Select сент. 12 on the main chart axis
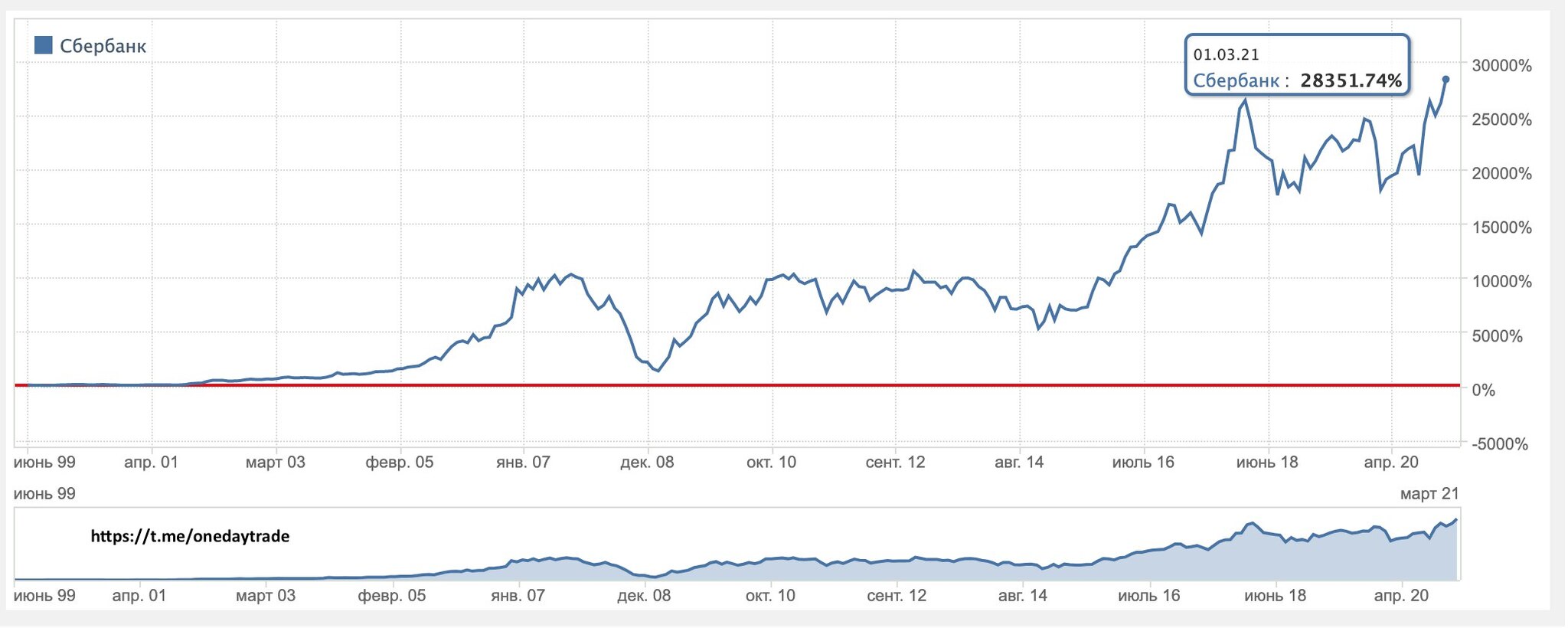The height and width of the screenshot is (628, 1568). [x=895, y=463]
